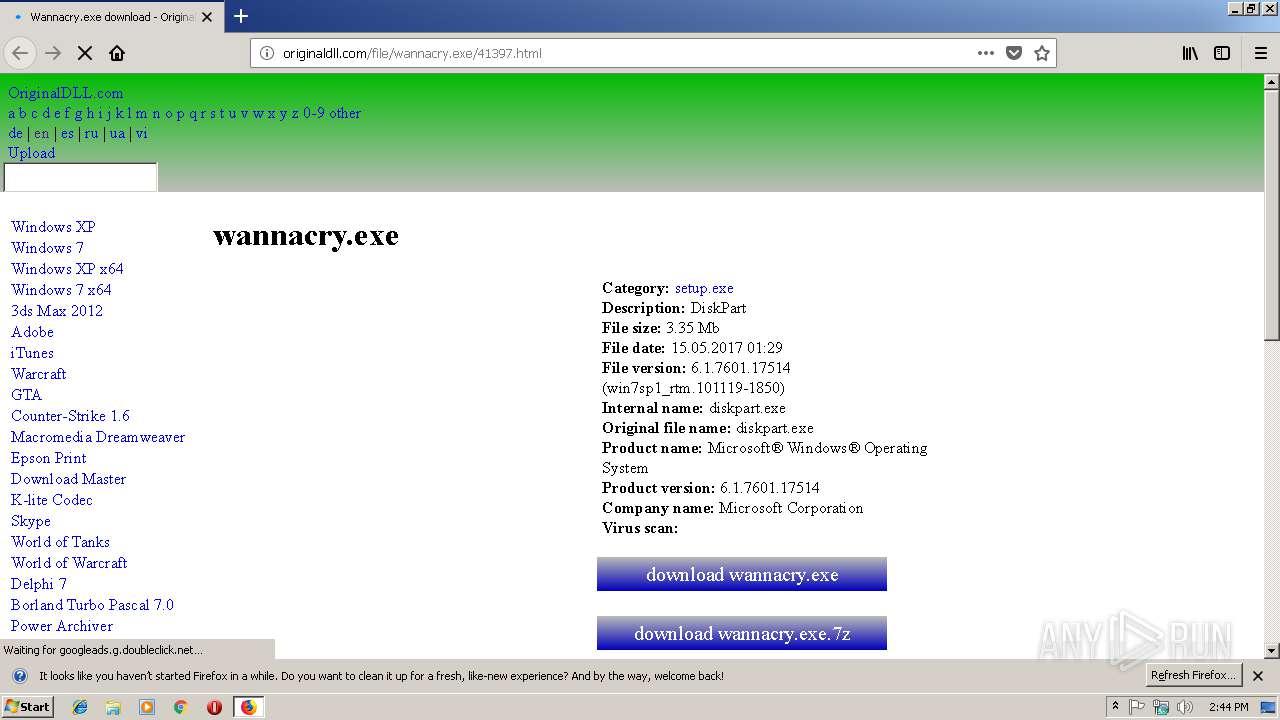Open the 3ds Max 2012 category link
The width and height of the screenshot is (1280, 720).
57,311
